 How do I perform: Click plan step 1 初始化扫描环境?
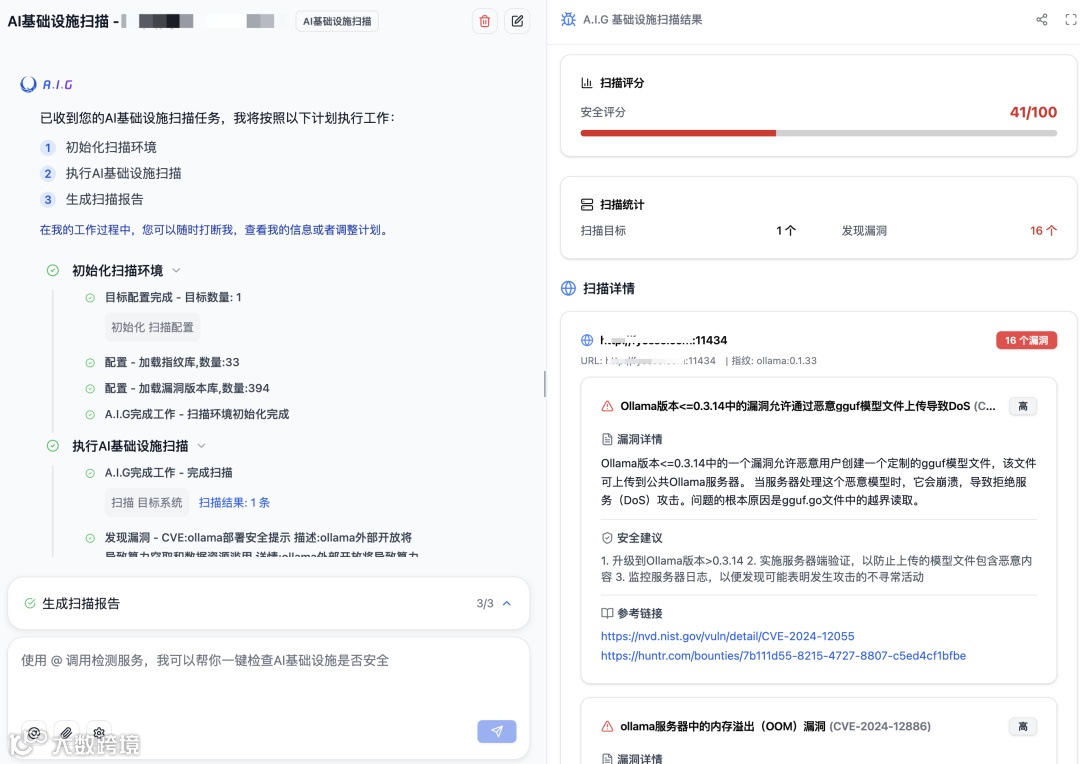(x=98, y=147)
